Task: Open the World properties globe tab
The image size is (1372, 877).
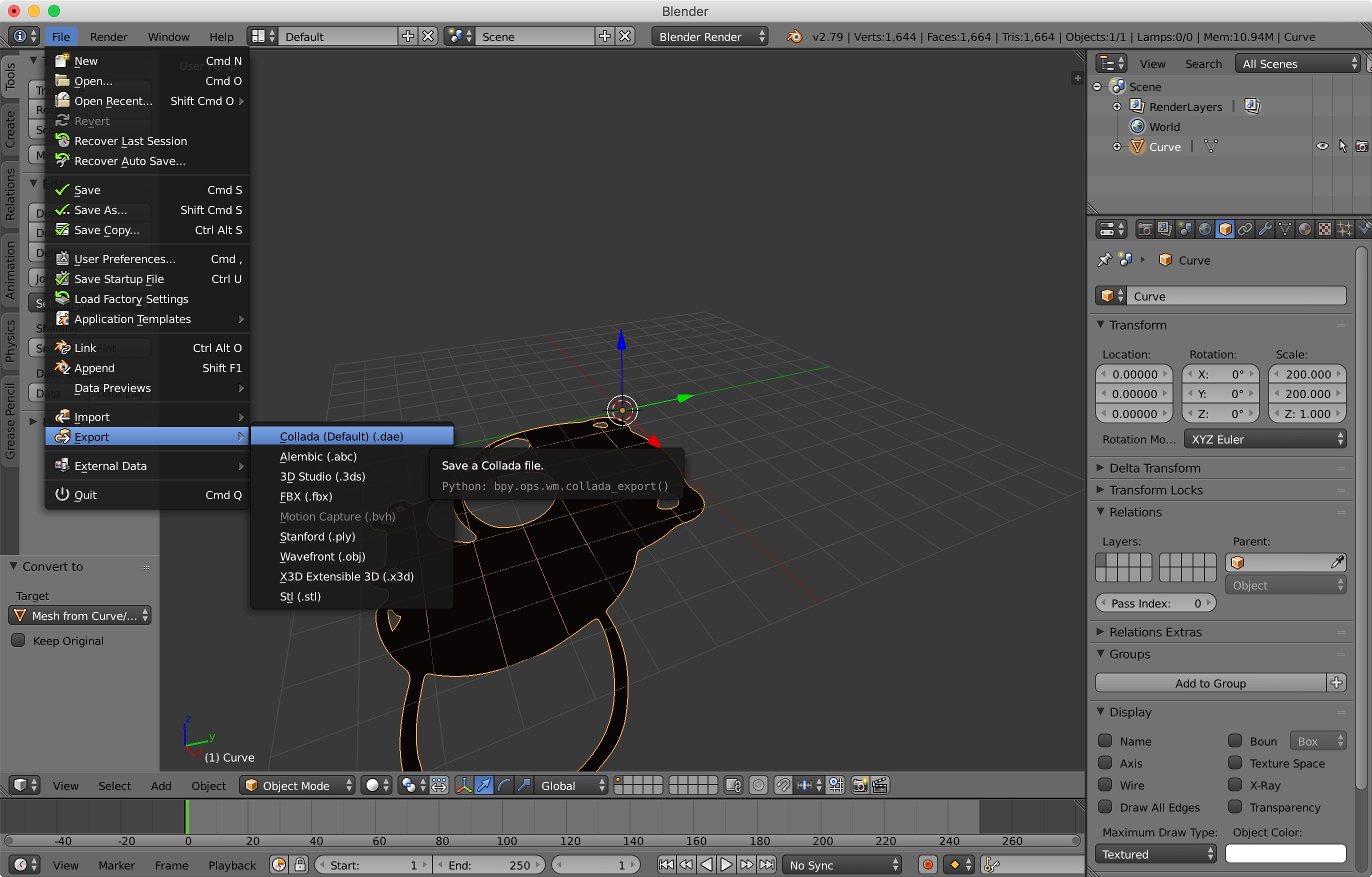Action: coord(1204,229)
